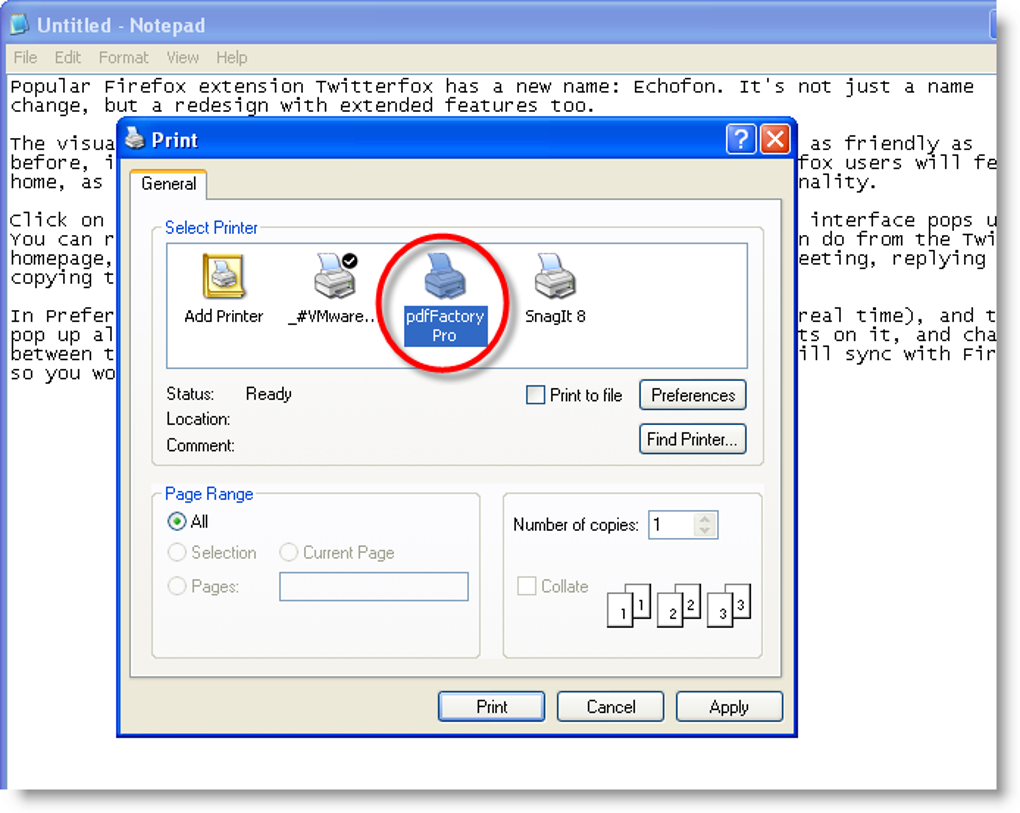
Task: Click the Notepad icon in title bar
Action: [x=20, y=25]
